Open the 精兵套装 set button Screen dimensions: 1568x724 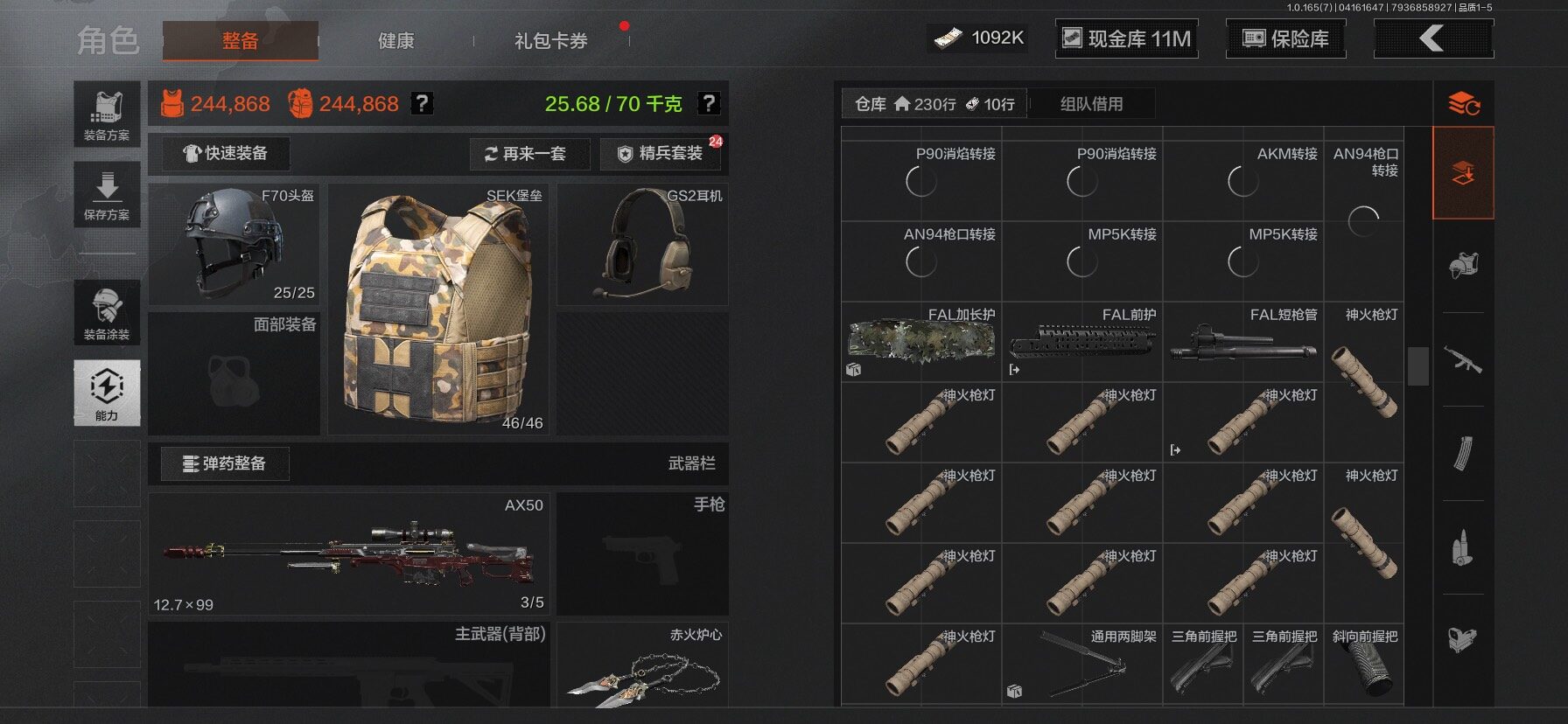click(x=662, y=154)
